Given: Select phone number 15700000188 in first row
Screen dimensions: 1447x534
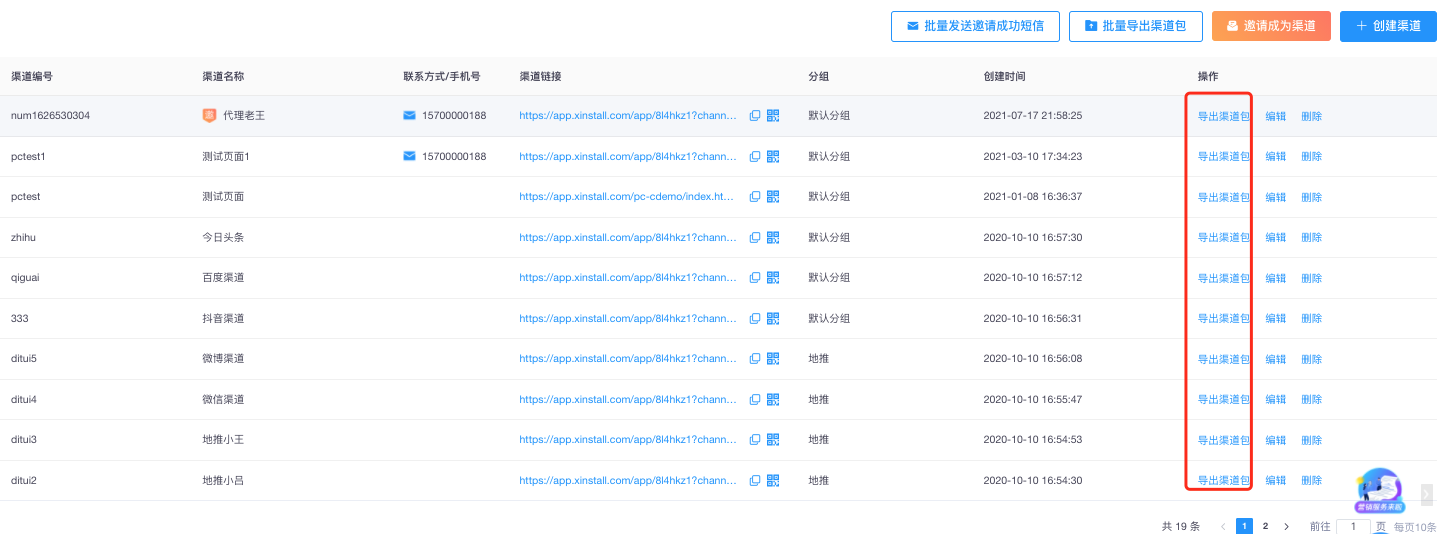Looking at the screenshot, I should point(454,116).
